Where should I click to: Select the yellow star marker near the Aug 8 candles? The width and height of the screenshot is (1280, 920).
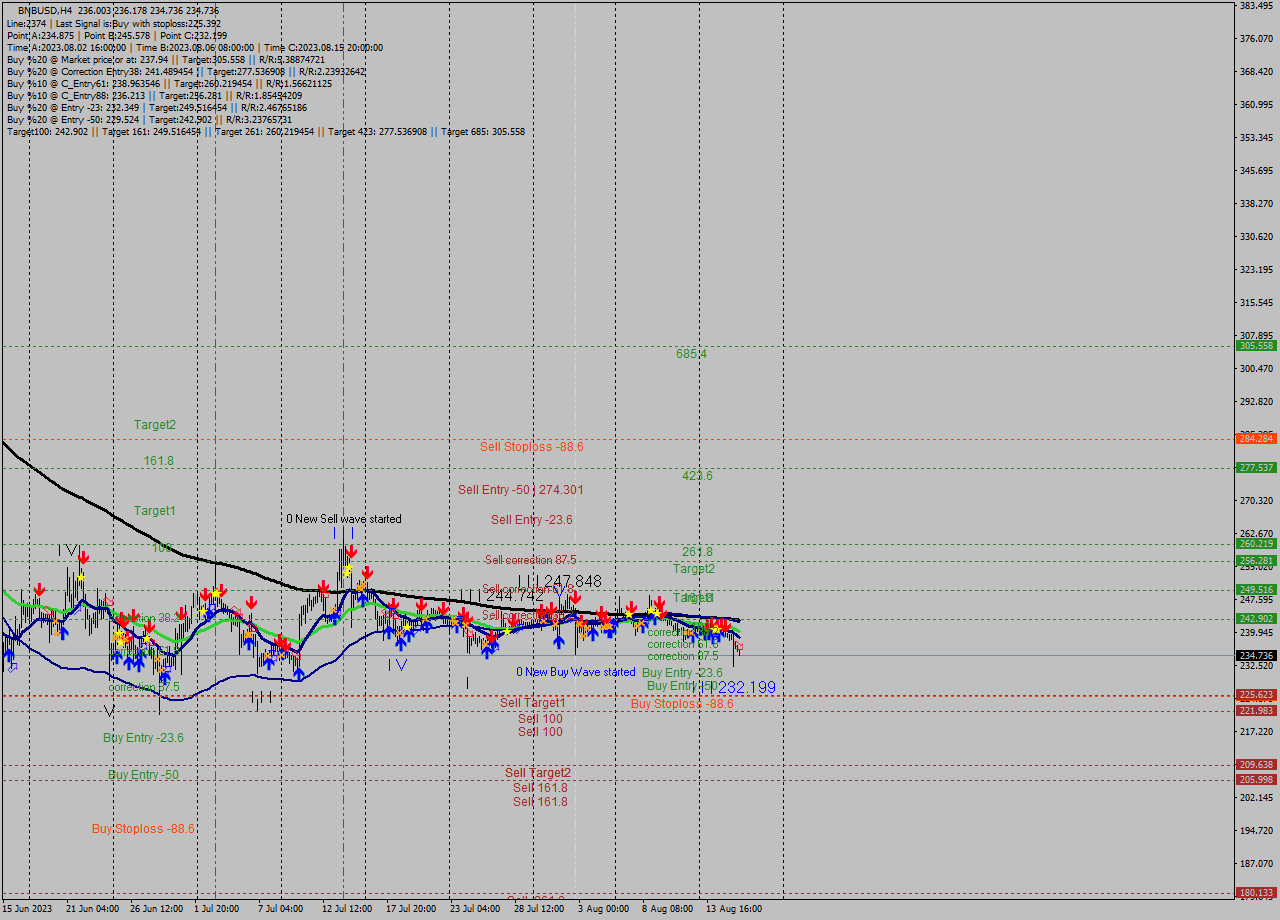pos(651,611)
